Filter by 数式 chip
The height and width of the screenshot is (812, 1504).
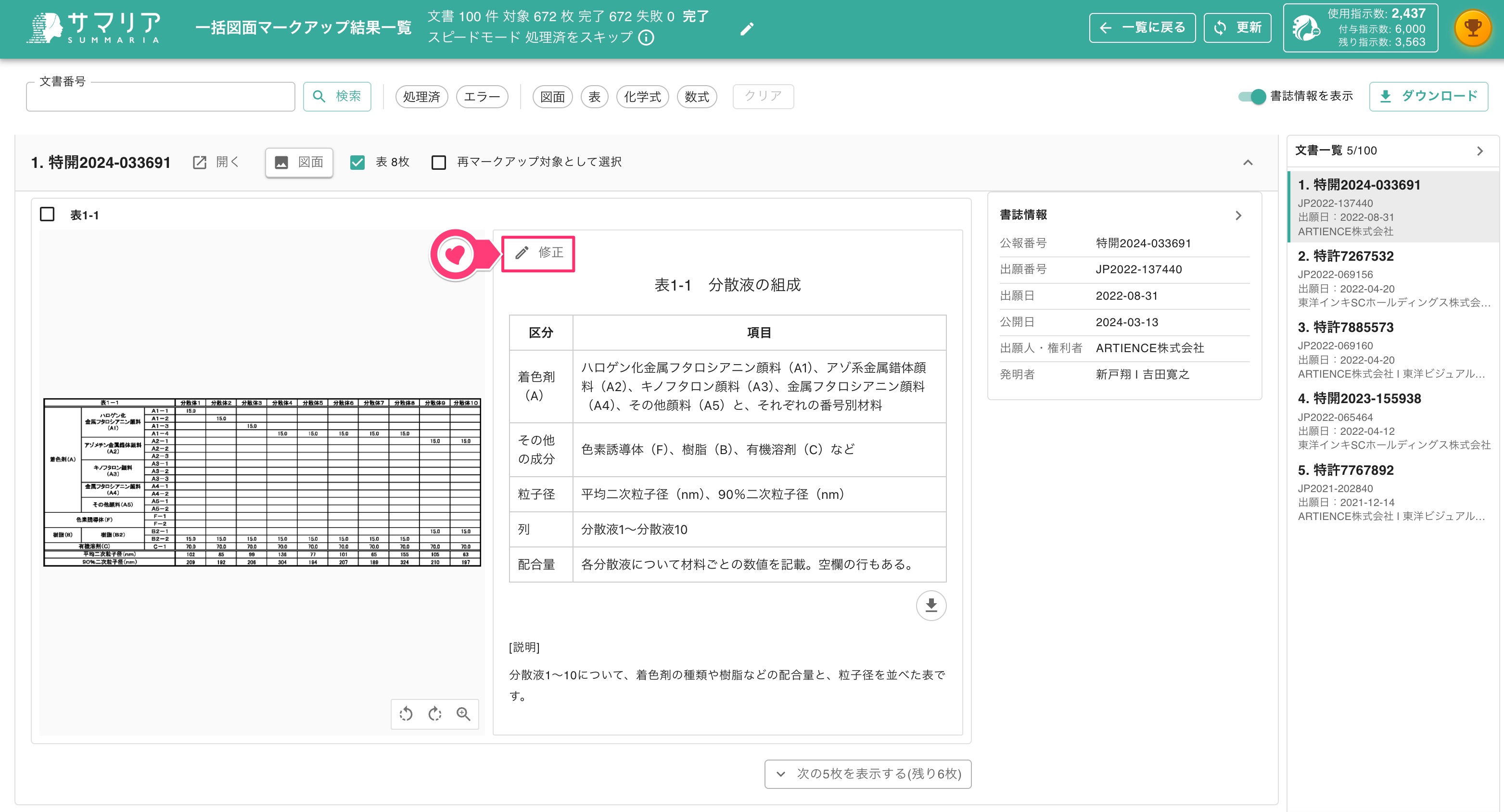(697, 97)
